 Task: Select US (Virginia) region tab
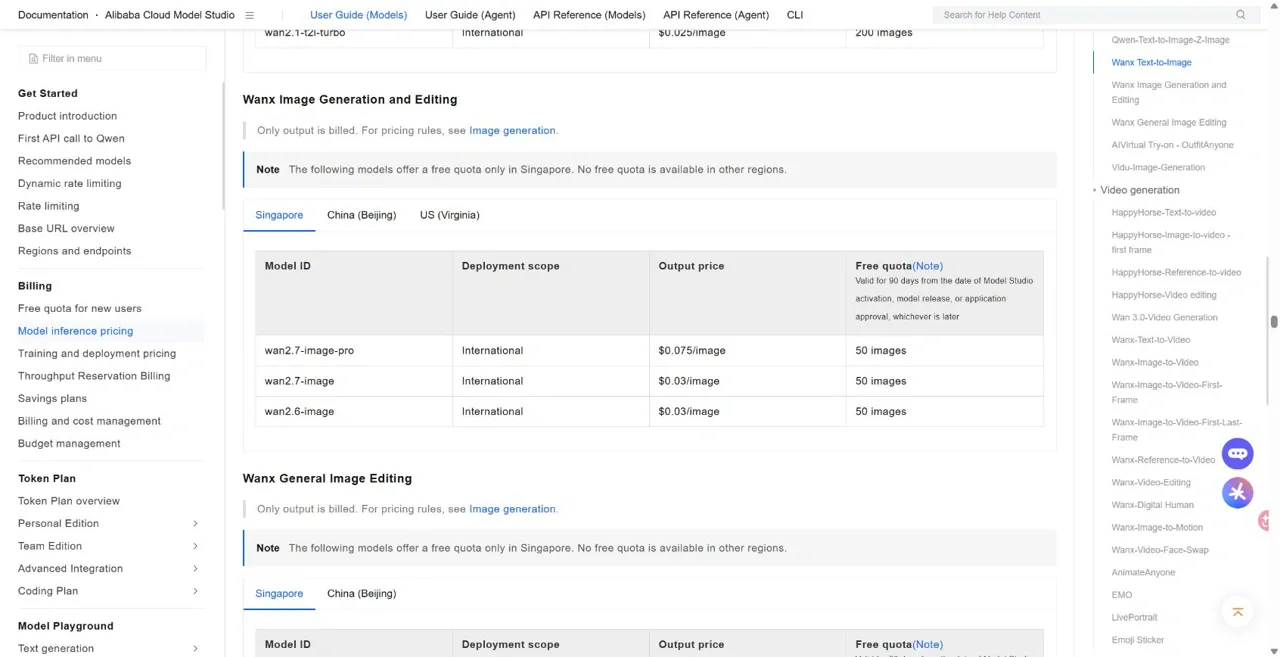click(x=449, y=215)
